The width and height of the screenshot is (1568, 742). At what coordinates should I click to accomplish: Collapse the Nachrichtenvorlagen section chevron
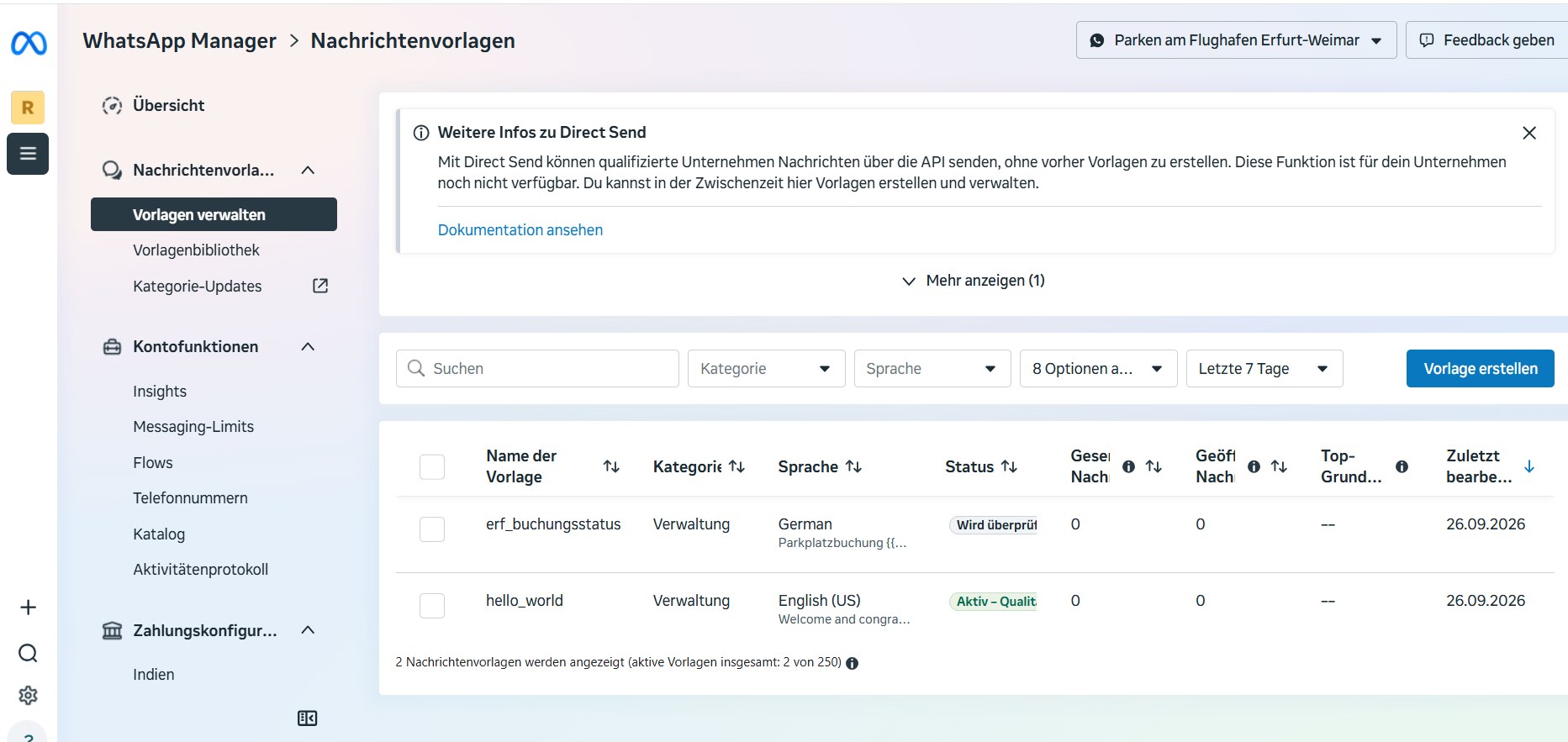click(x=308, y=170)
